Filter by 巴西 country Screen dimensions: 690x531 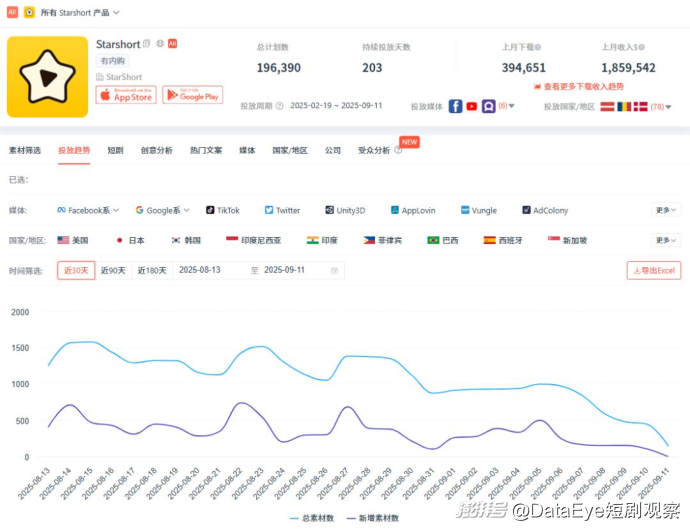(443, 240)
